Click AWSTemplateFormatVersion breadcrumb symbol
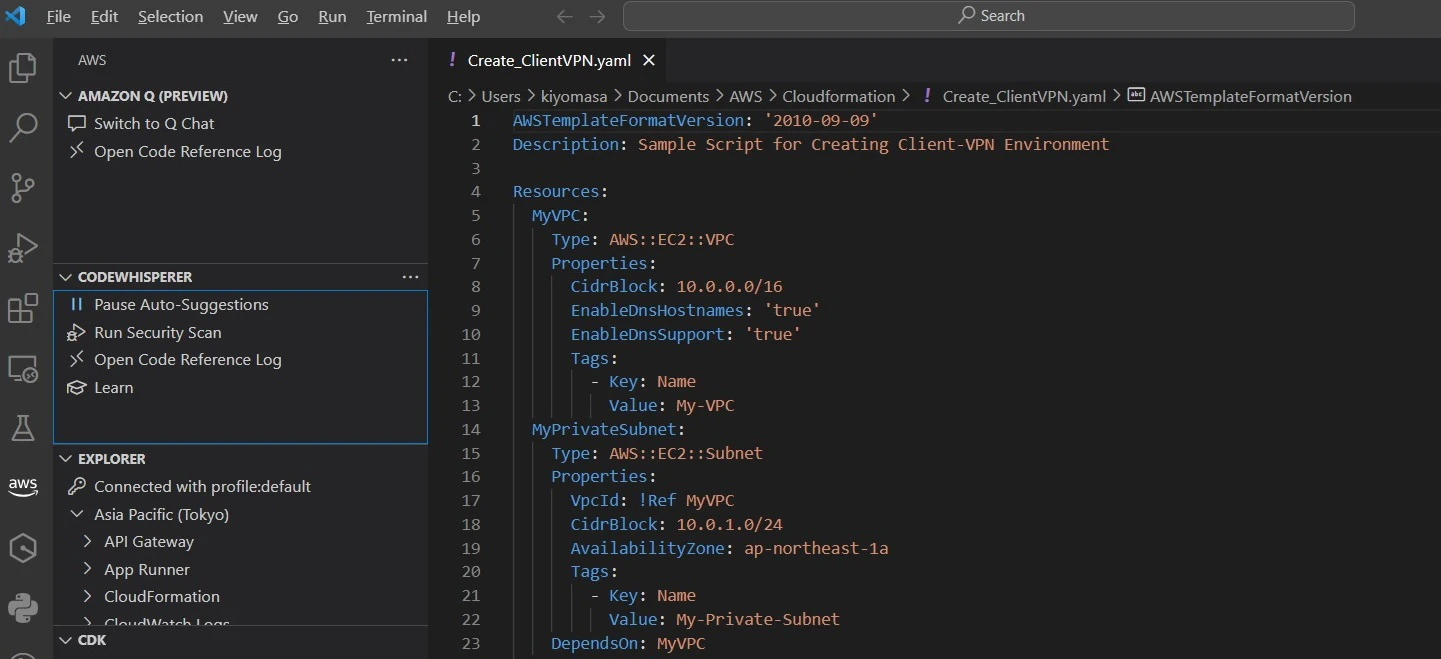 tap(1250, 96)
